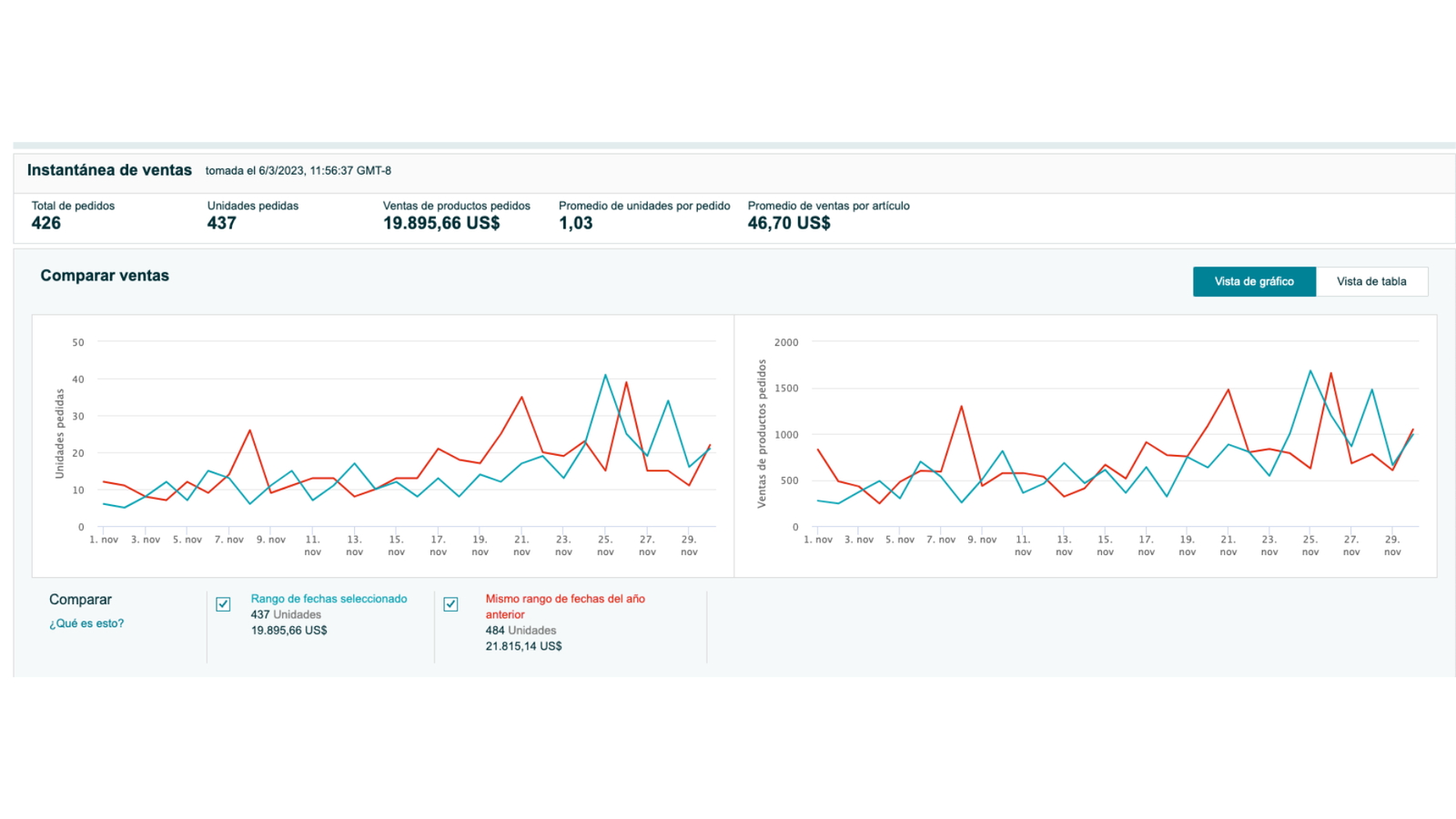Switch to the Vista de gráfico tab
Viewport: 1456px width, 819px height.
tap(1253, 282)
